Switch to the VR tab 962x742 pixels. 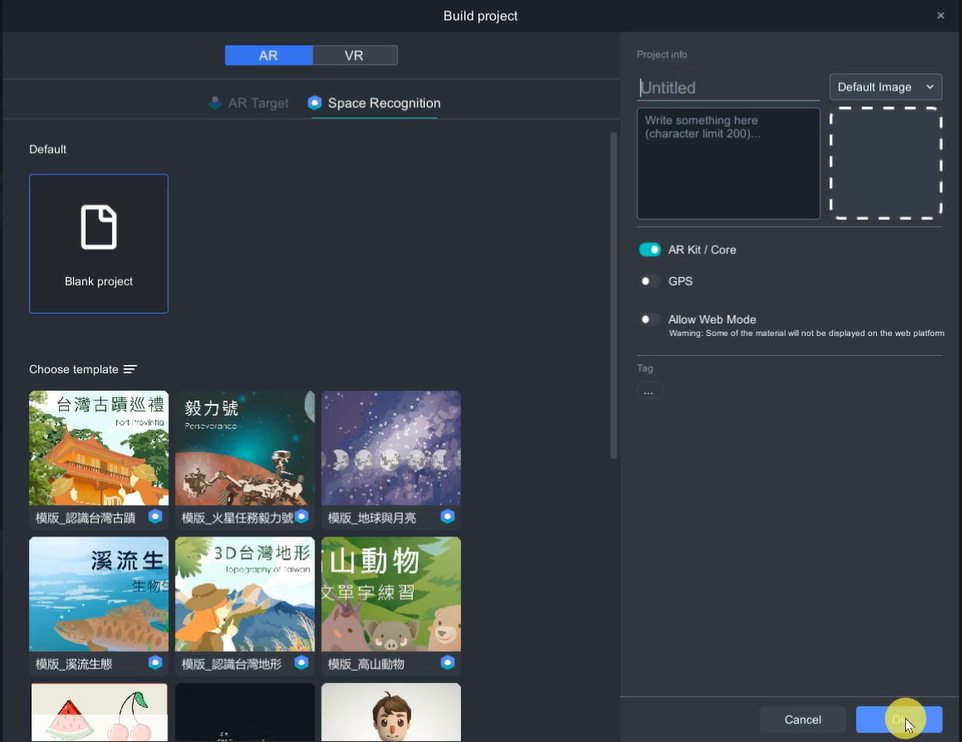coord(354,56)
